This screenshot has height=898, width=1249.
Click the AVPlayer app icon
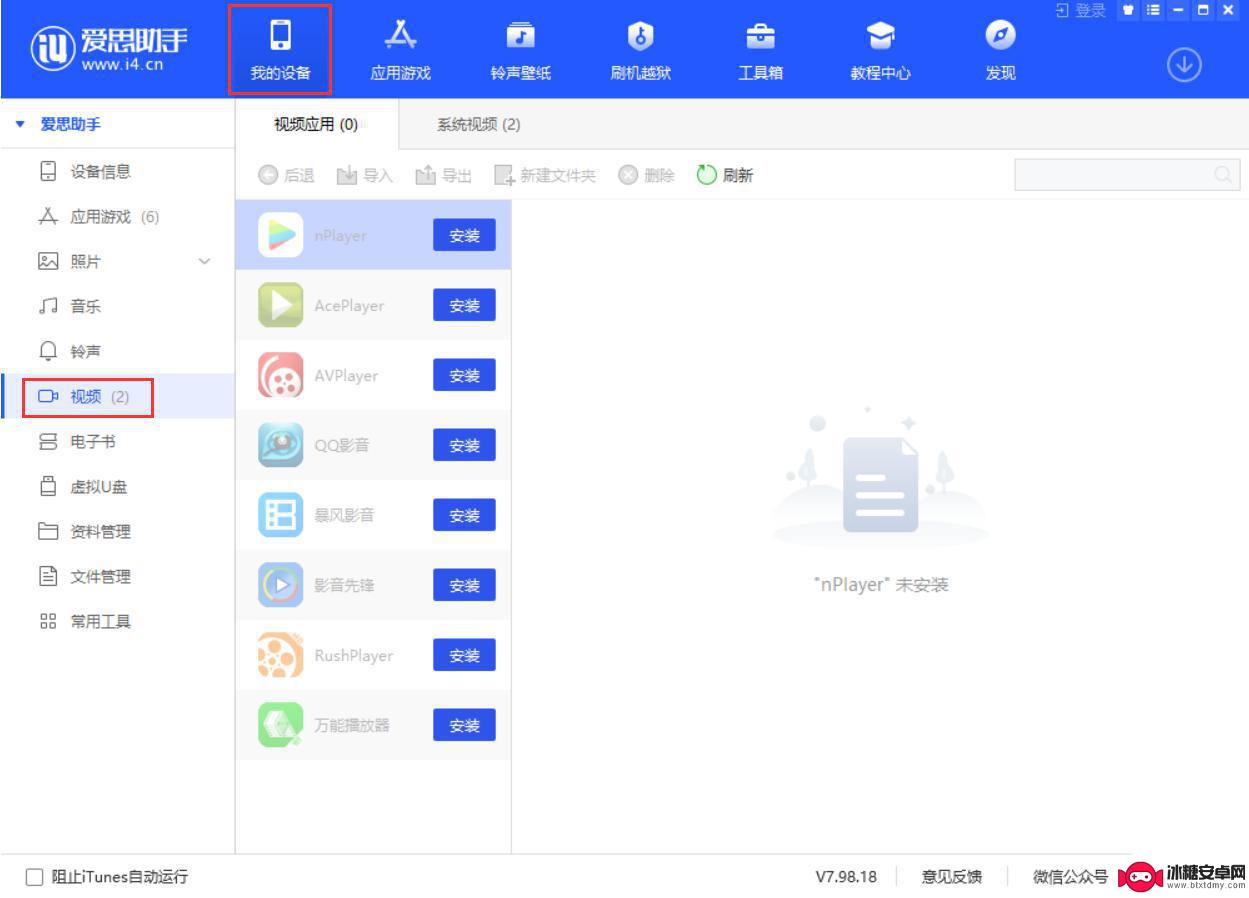pos(280,376)
